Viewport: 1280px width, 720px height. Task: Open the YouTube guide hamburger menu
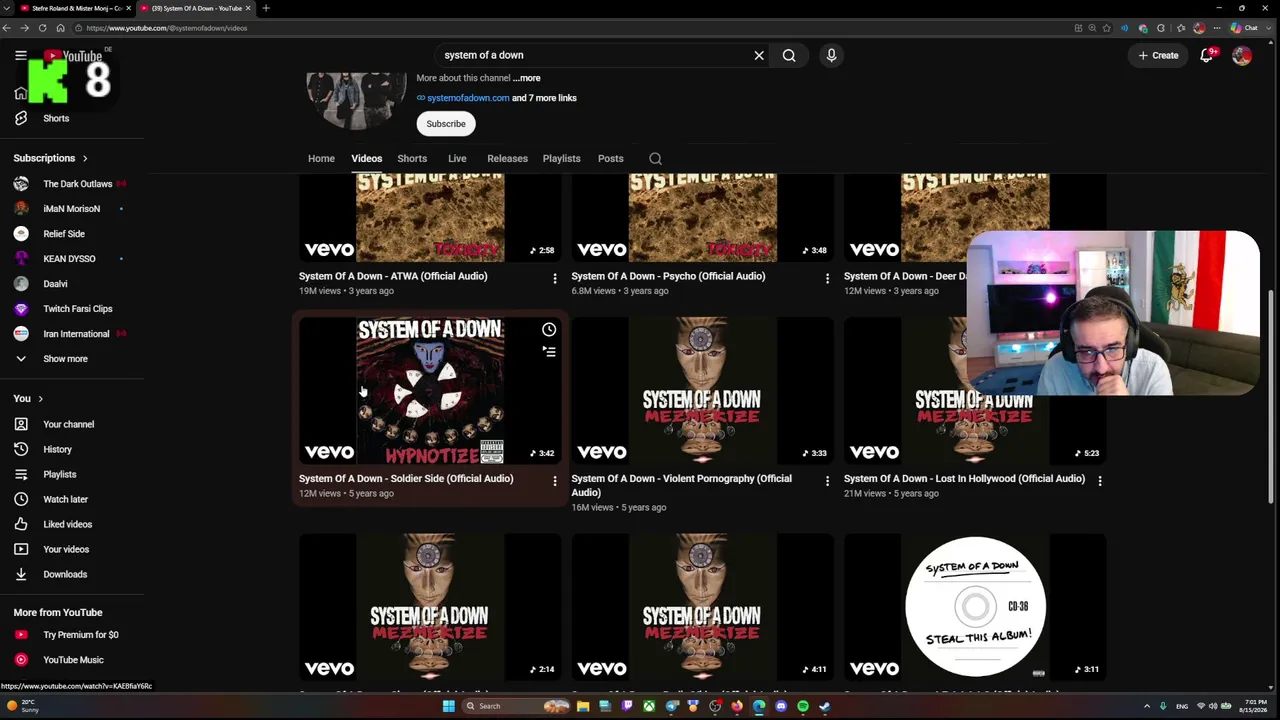tap(20, 56)
